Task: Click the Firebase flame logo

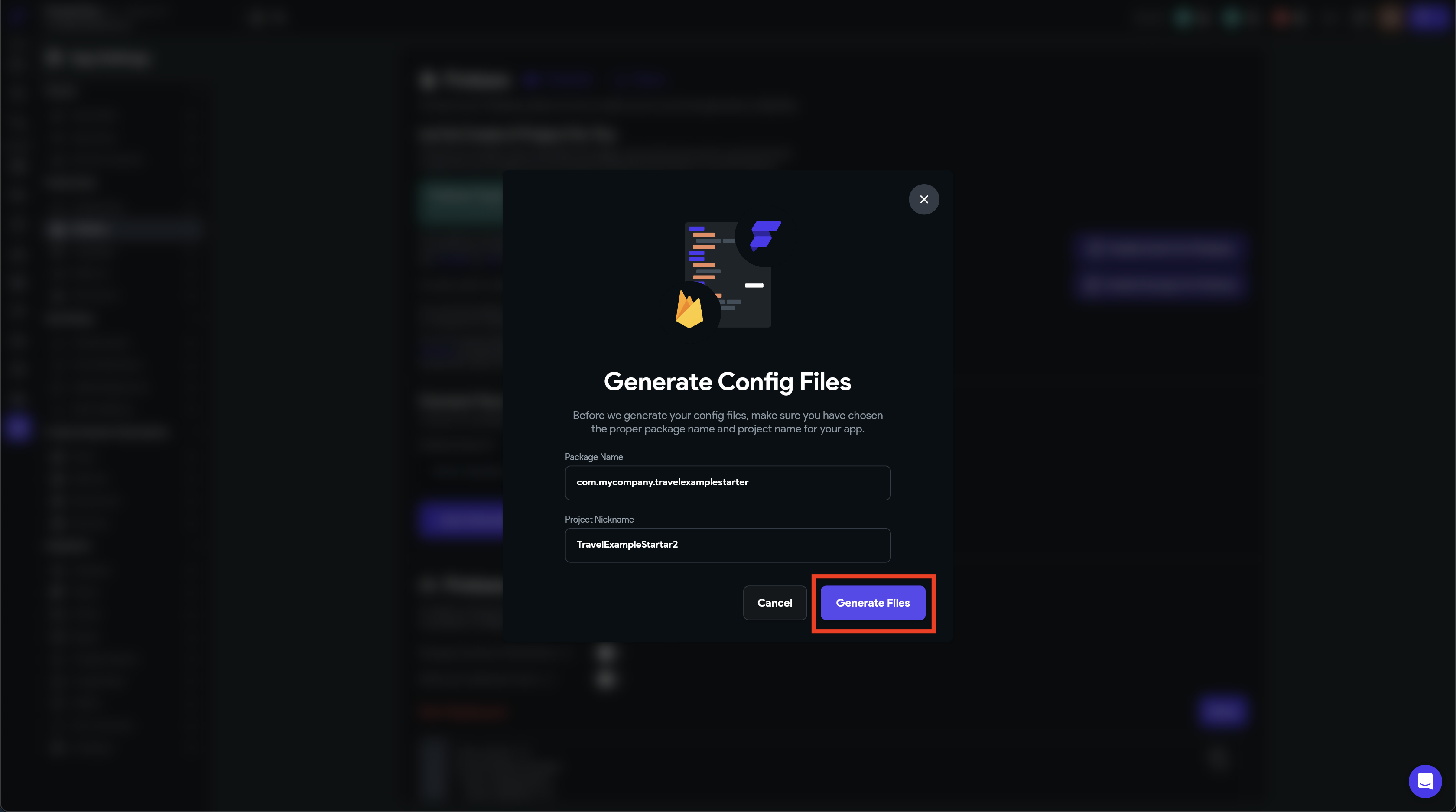Action: pyautogui.click(x=689, y=310)
